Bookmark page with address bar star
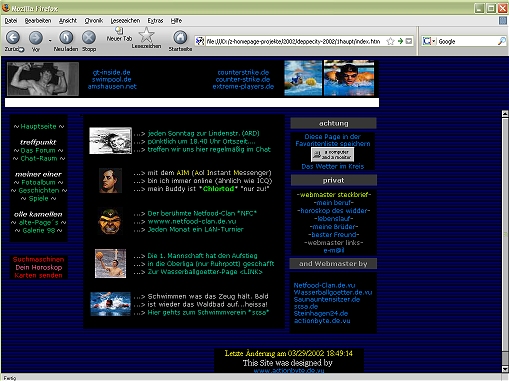 tap(390, 41)
